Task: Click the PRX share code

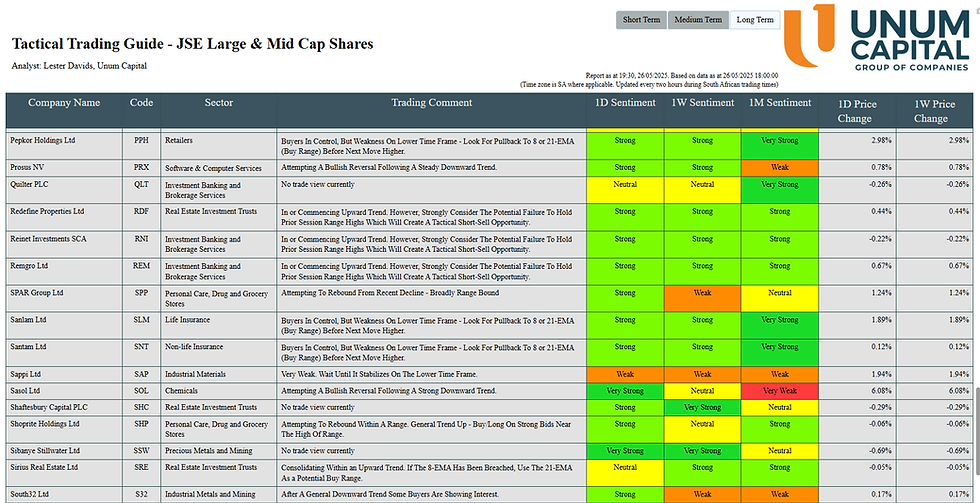Action: [x=141, y=167]
